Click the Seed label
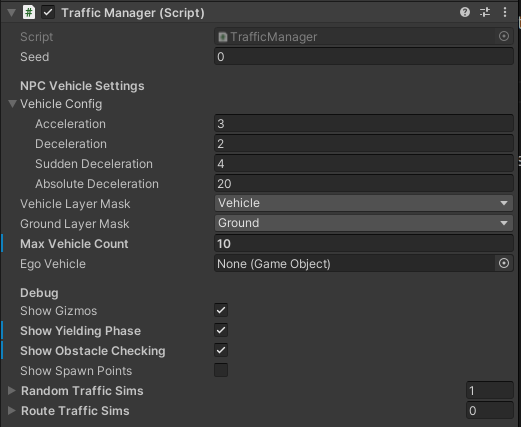The height and width of the screenshot is (427, 521). pyautogui.click(x=35, y=57)
